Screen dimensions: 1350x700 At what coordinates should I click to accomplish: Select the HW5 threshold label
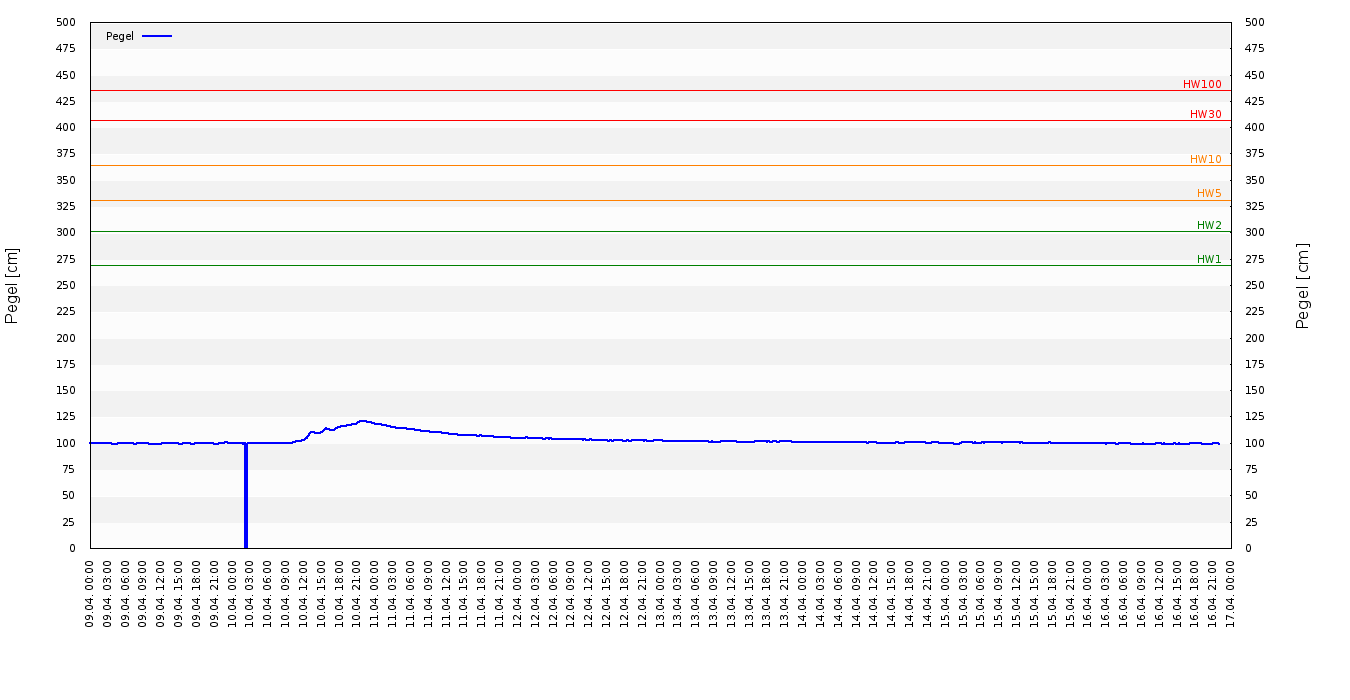(1209, 194)
